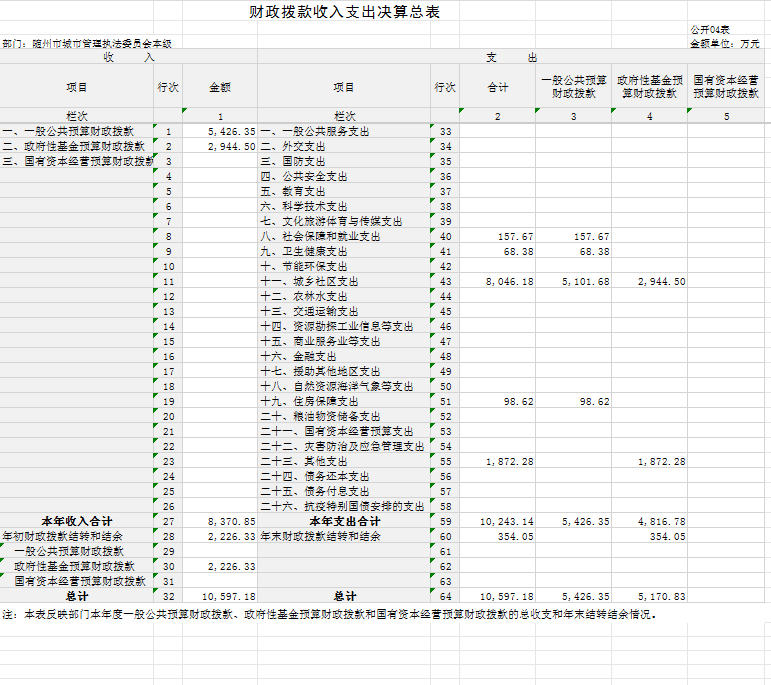The image size is (771, 685).
Task: Select the cell with value 8,046.18
Action: pyautogui.click(x=510, y=282)
